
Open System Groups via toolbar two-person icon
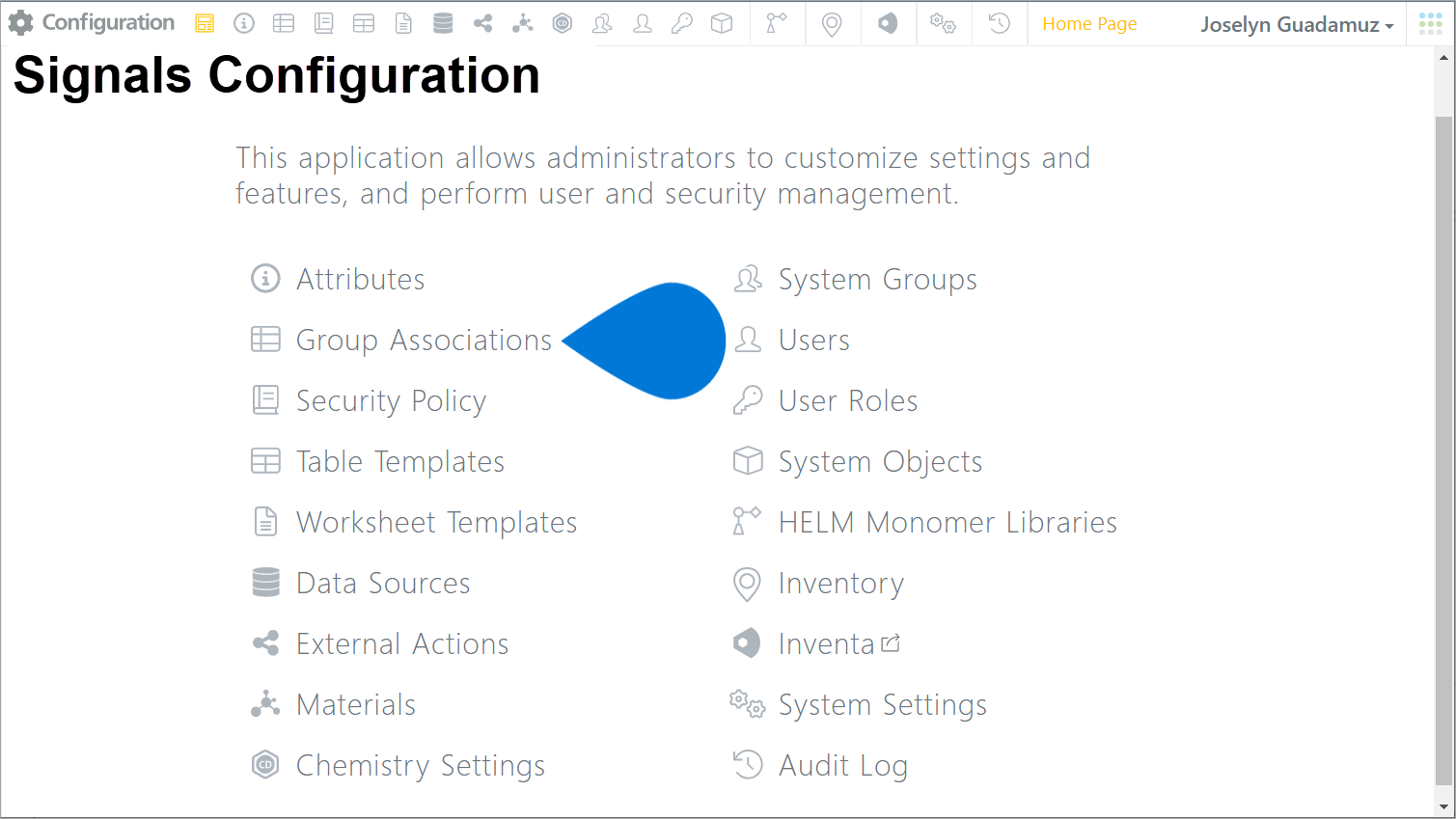tap(602, 24)
